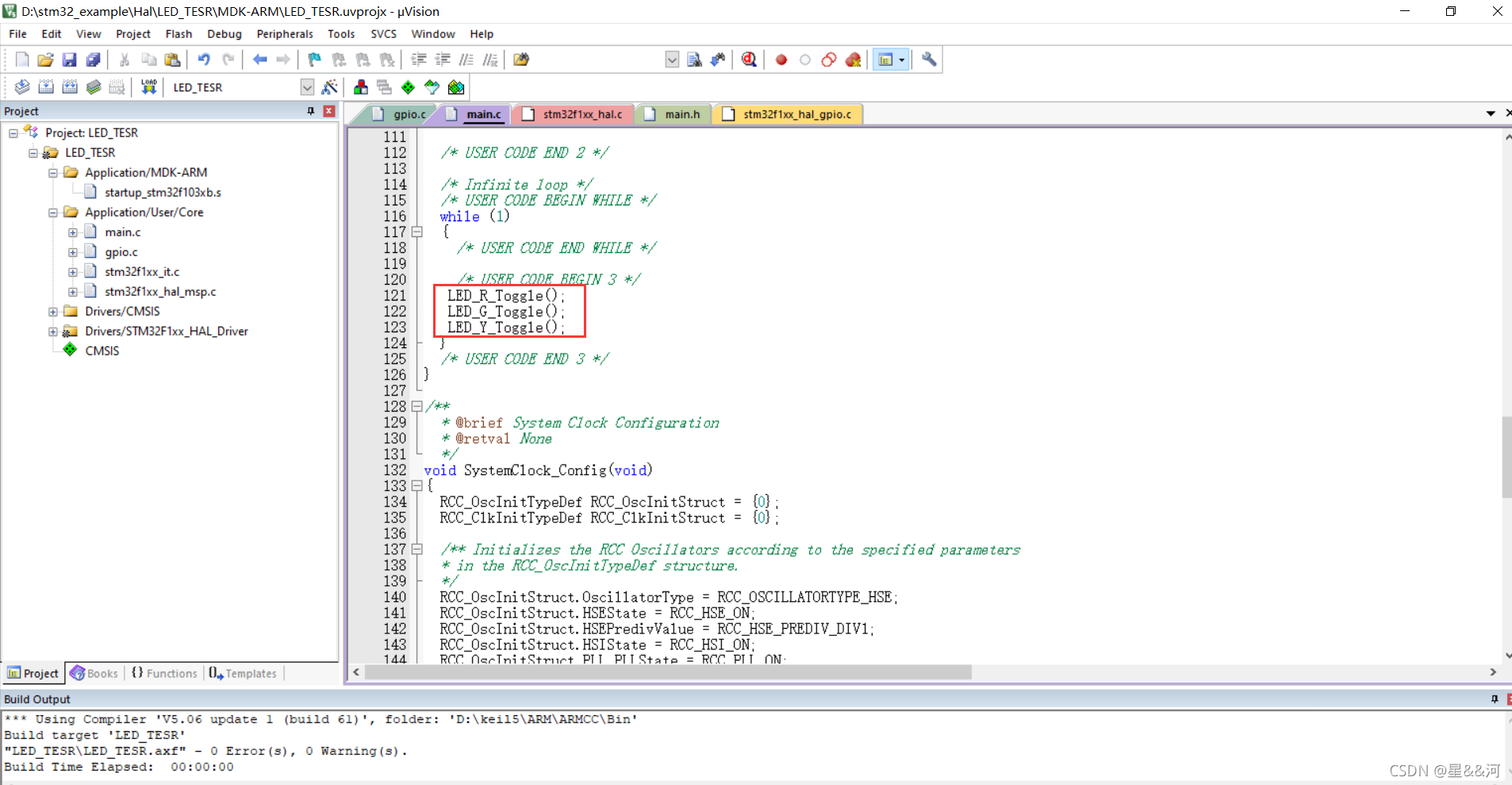
Task: Collapse the Application/User/Core folder
Action: click(x=53, y=213)
